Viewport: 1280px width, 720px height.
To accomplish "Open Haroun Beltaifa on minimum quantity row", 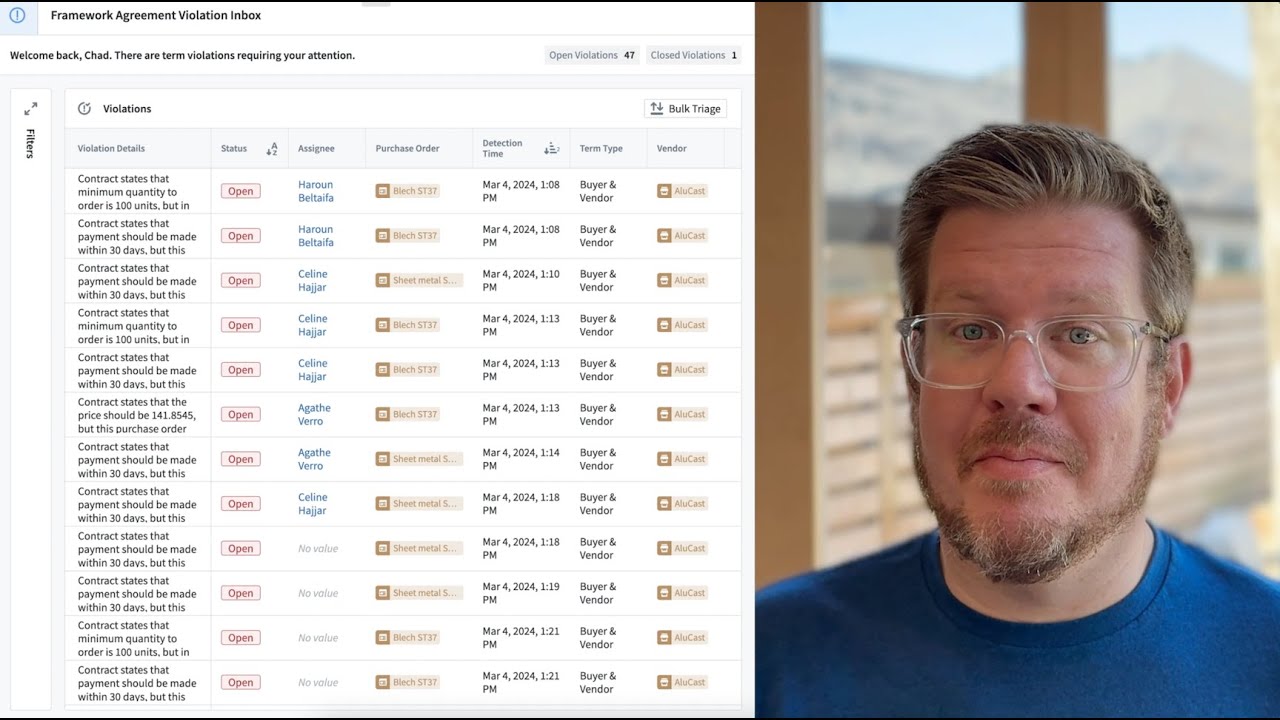I will pyautogui.click(x=316, y=191).
